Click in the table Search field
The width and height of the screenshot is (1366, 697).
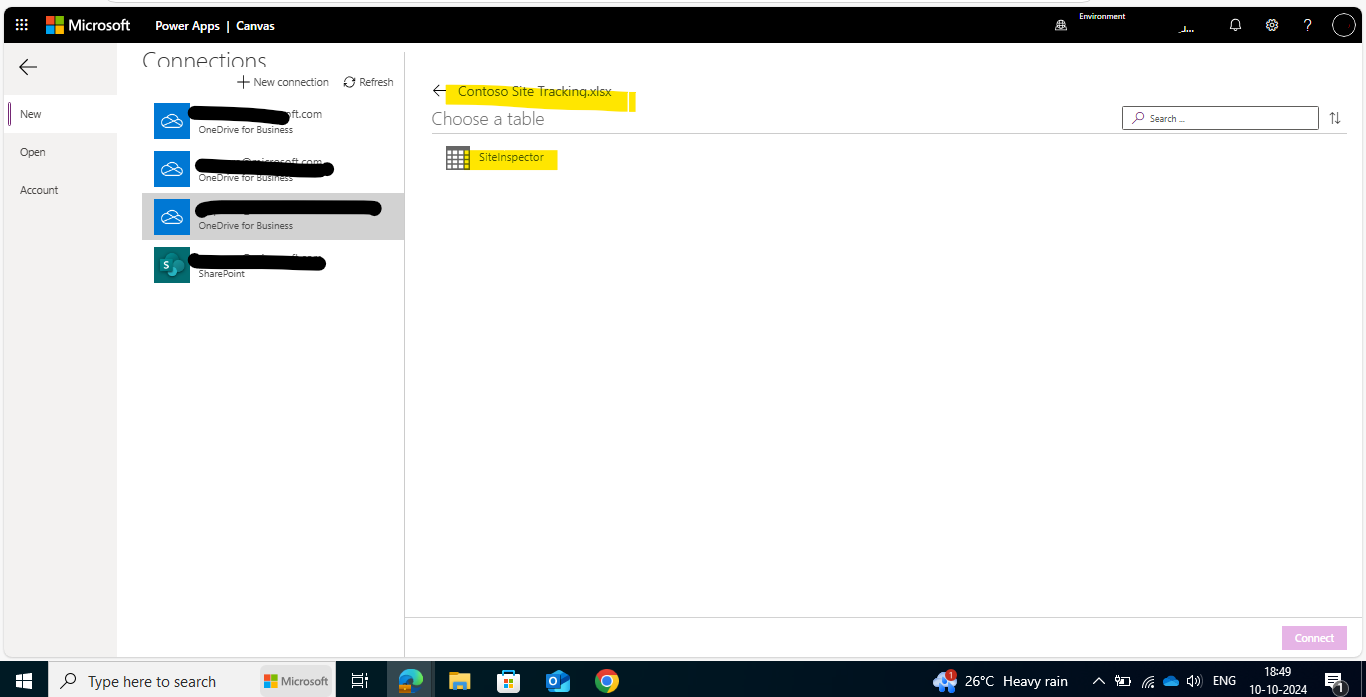tap(1220, 118)
